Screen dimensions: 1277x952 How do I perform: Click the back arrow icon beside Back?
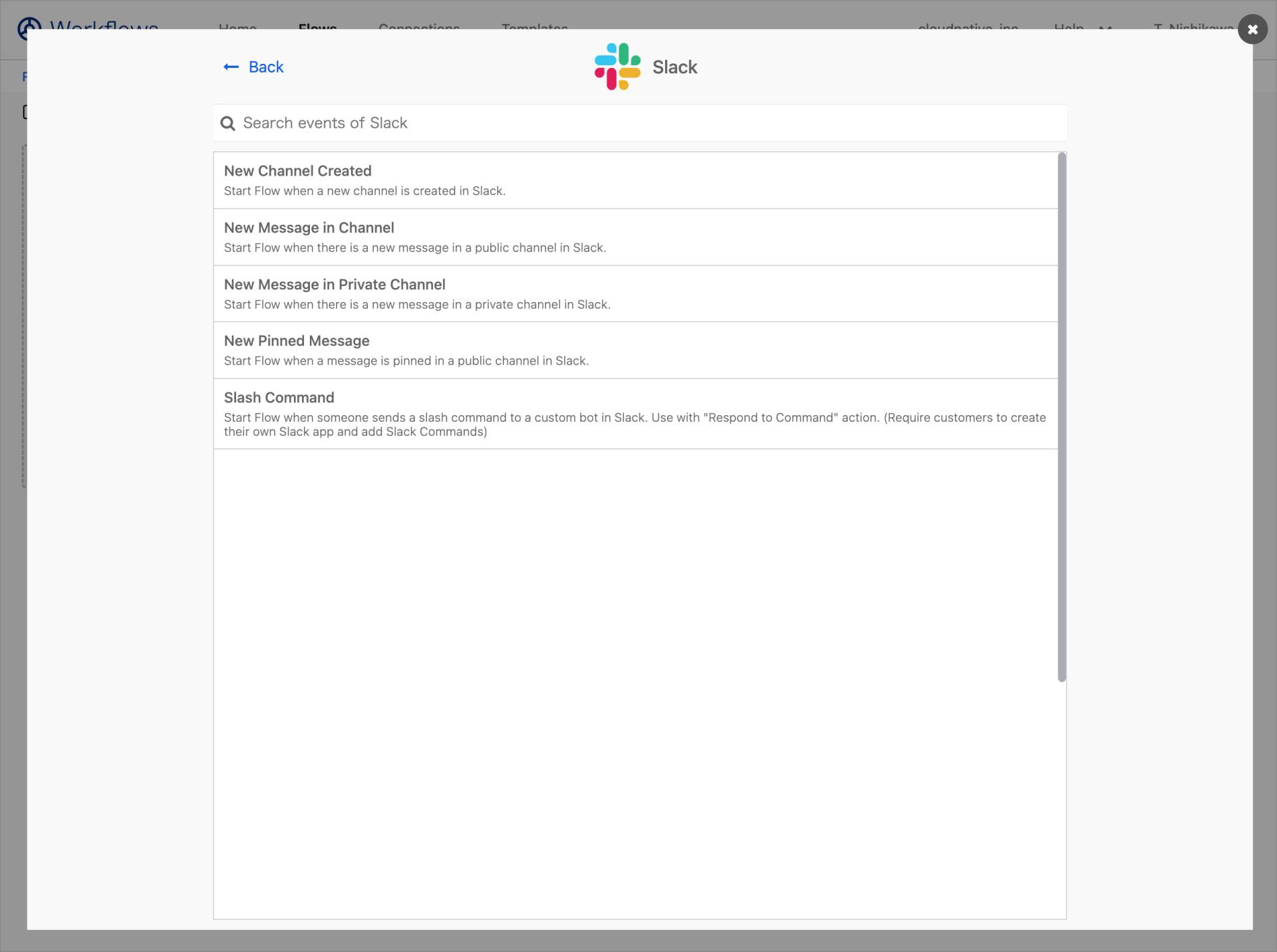point(231,67)
